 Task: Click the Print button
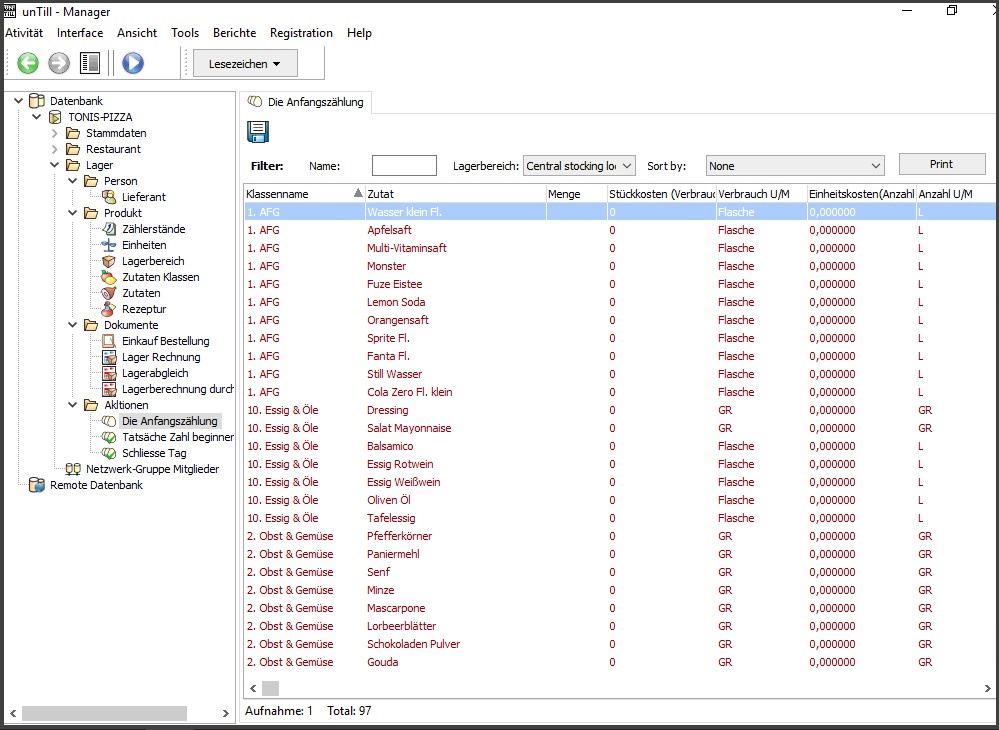coord(942,164)
